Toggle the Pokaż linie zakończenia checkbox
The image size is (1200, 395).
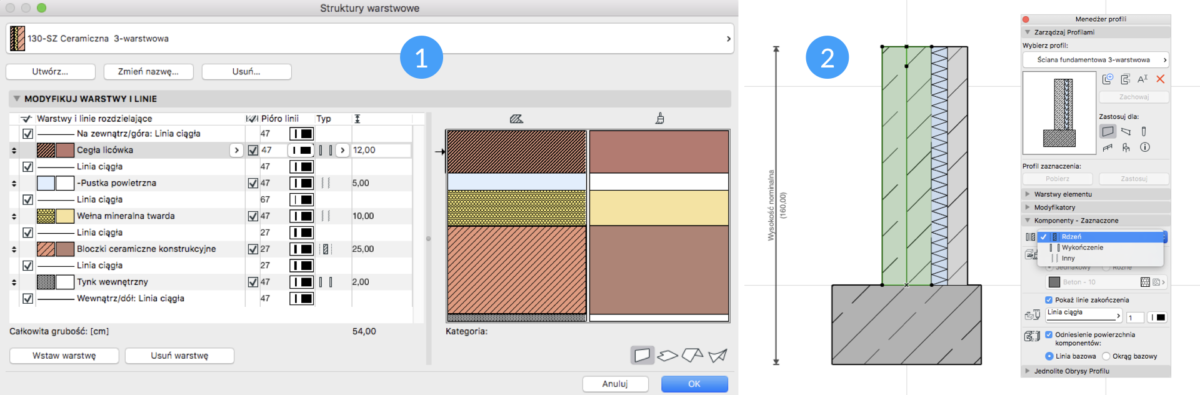pyautogui.click(x=1048, y=299)
